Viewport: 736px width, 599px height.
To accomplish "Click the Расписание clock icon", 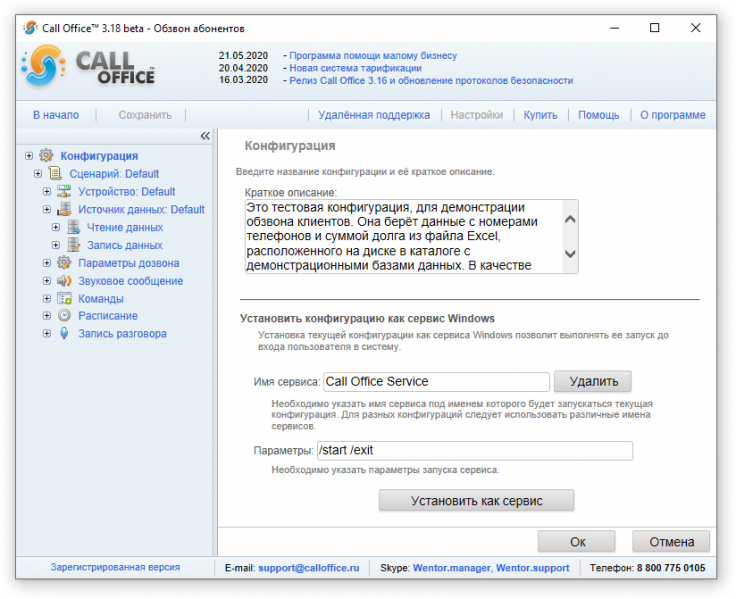I will click(x=64, y=315).
